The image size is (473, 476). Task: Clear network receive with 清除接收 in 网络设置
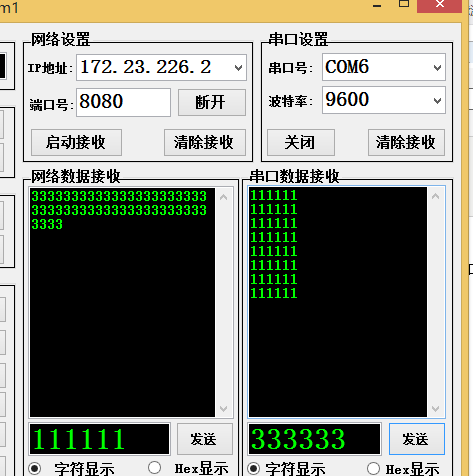[x=205, y=142]
